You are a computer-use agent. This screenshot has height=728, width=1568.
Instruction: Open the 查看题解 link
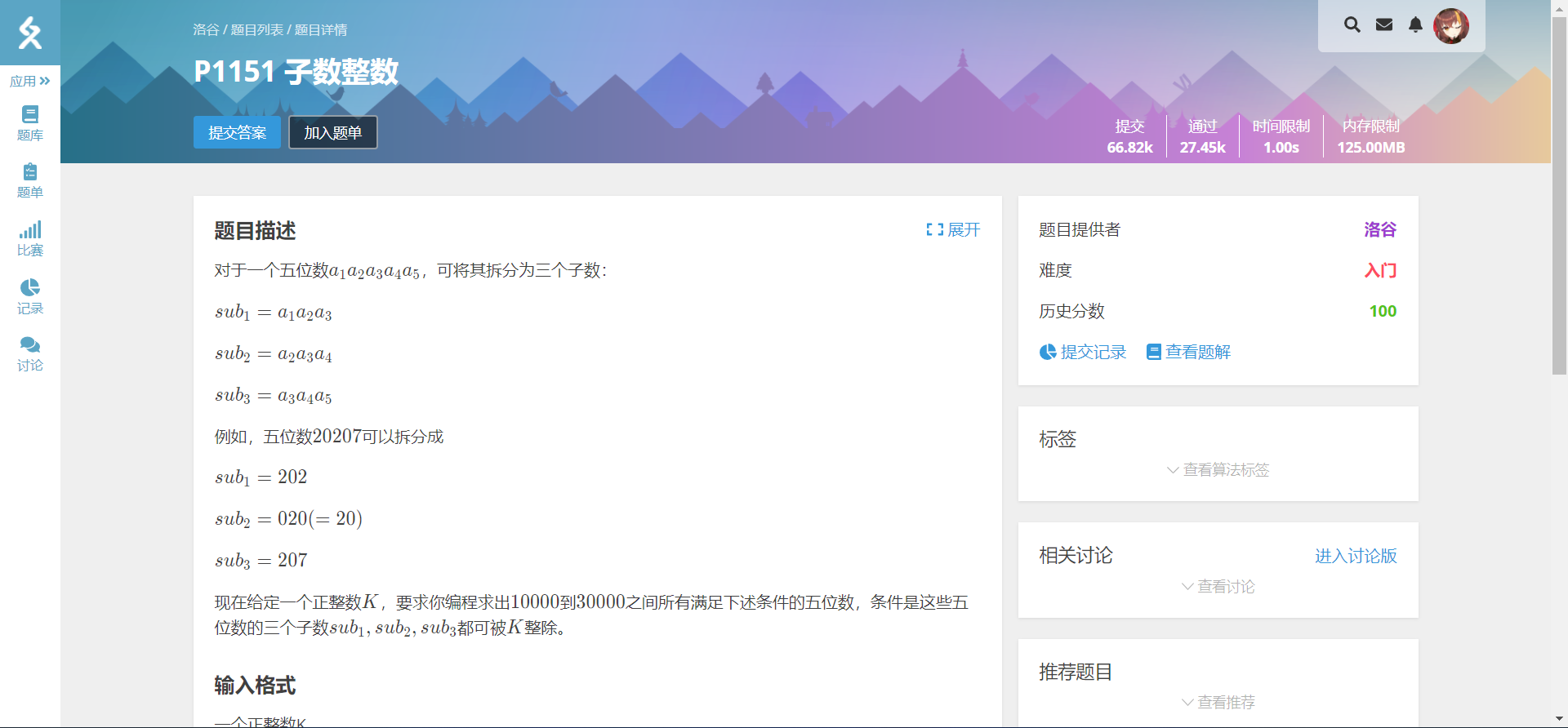coord(1188,352)
